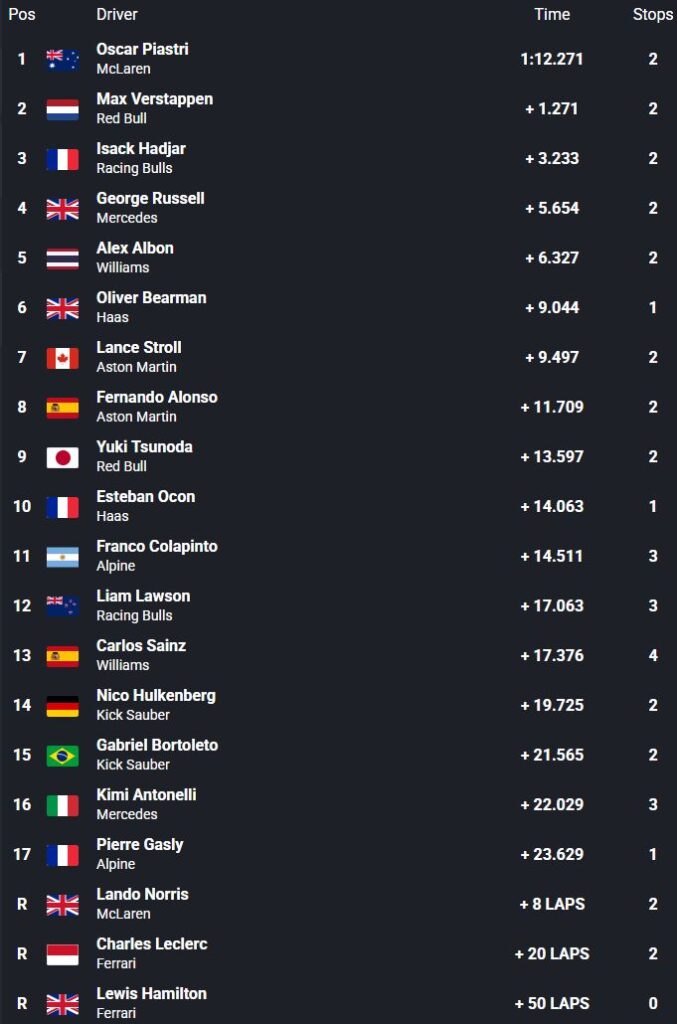Select the Time column header
Screen dimensions: 677x1024
point(552,14)
